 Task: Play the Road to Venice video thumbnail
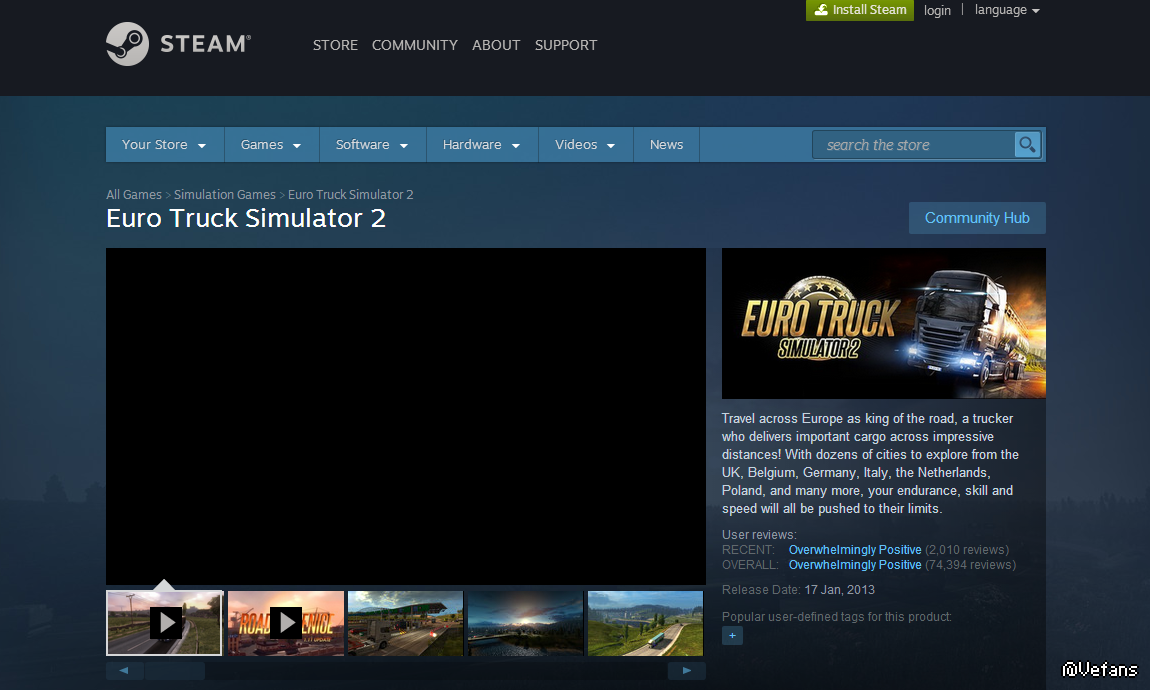click(x=285, y=623)
